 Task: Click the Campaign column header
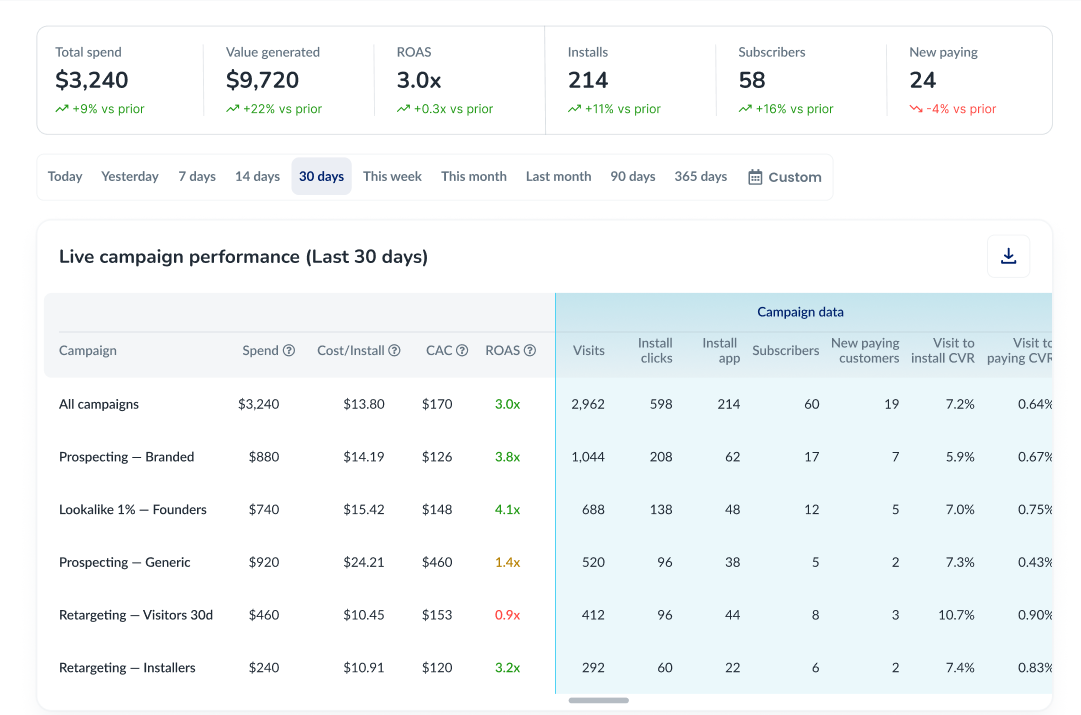(88, 350)
